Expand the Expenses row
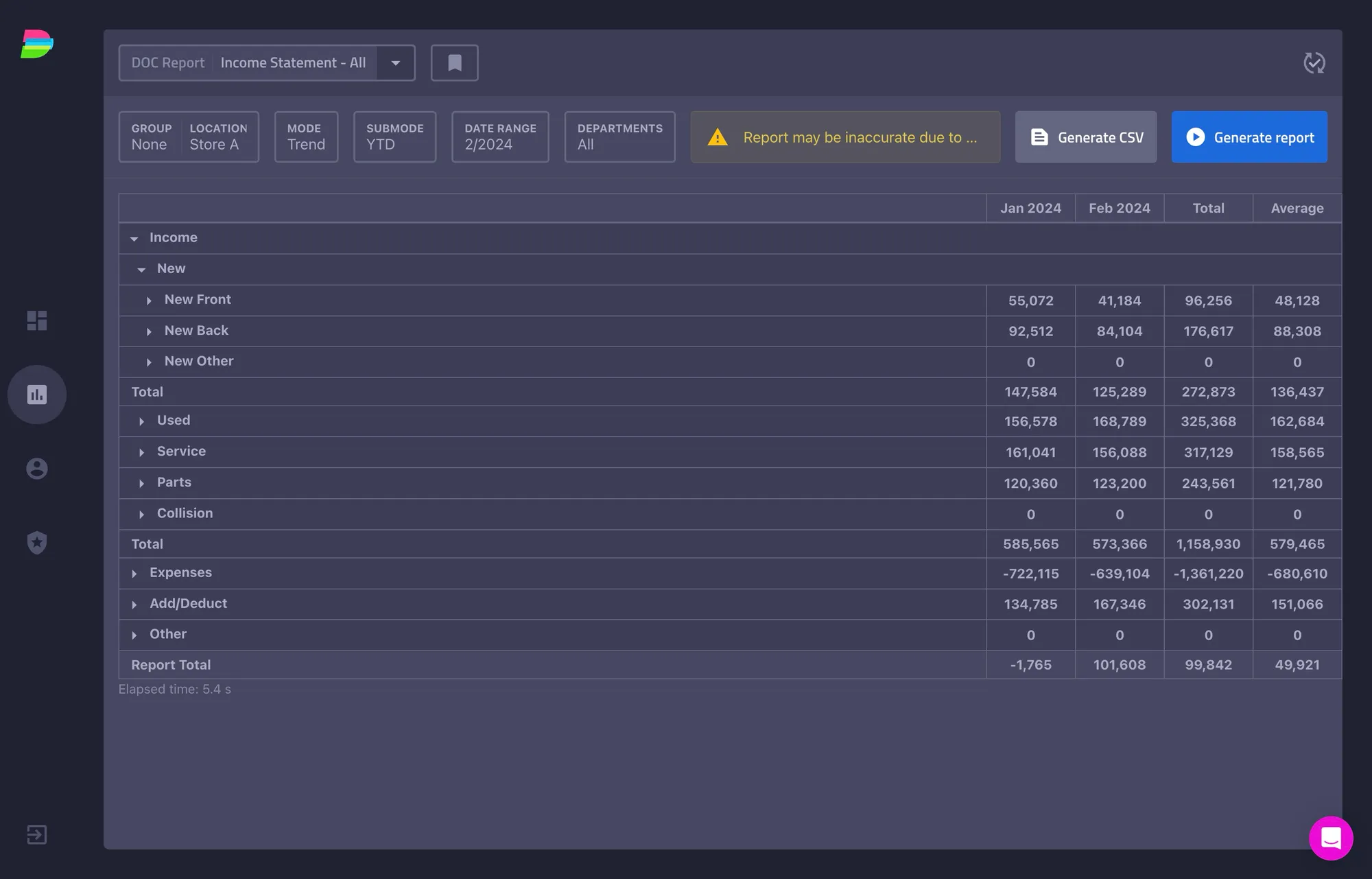The height and width of the screenshot is (879, 1372). pos(134,574)
